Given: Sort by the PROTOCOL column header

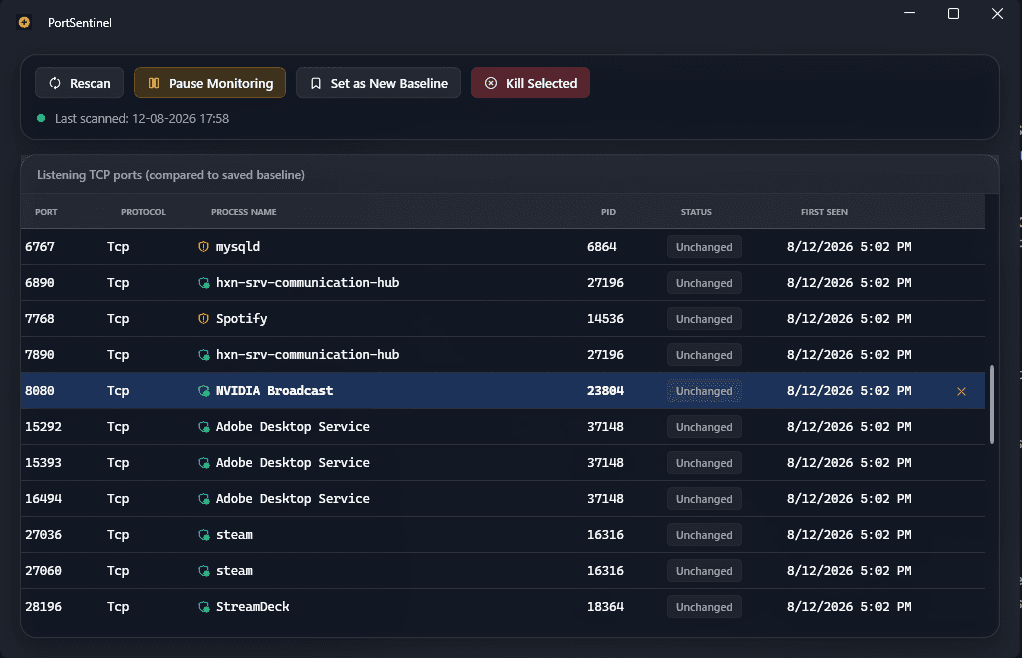Looking at the screenshot, I should point(143,212).
